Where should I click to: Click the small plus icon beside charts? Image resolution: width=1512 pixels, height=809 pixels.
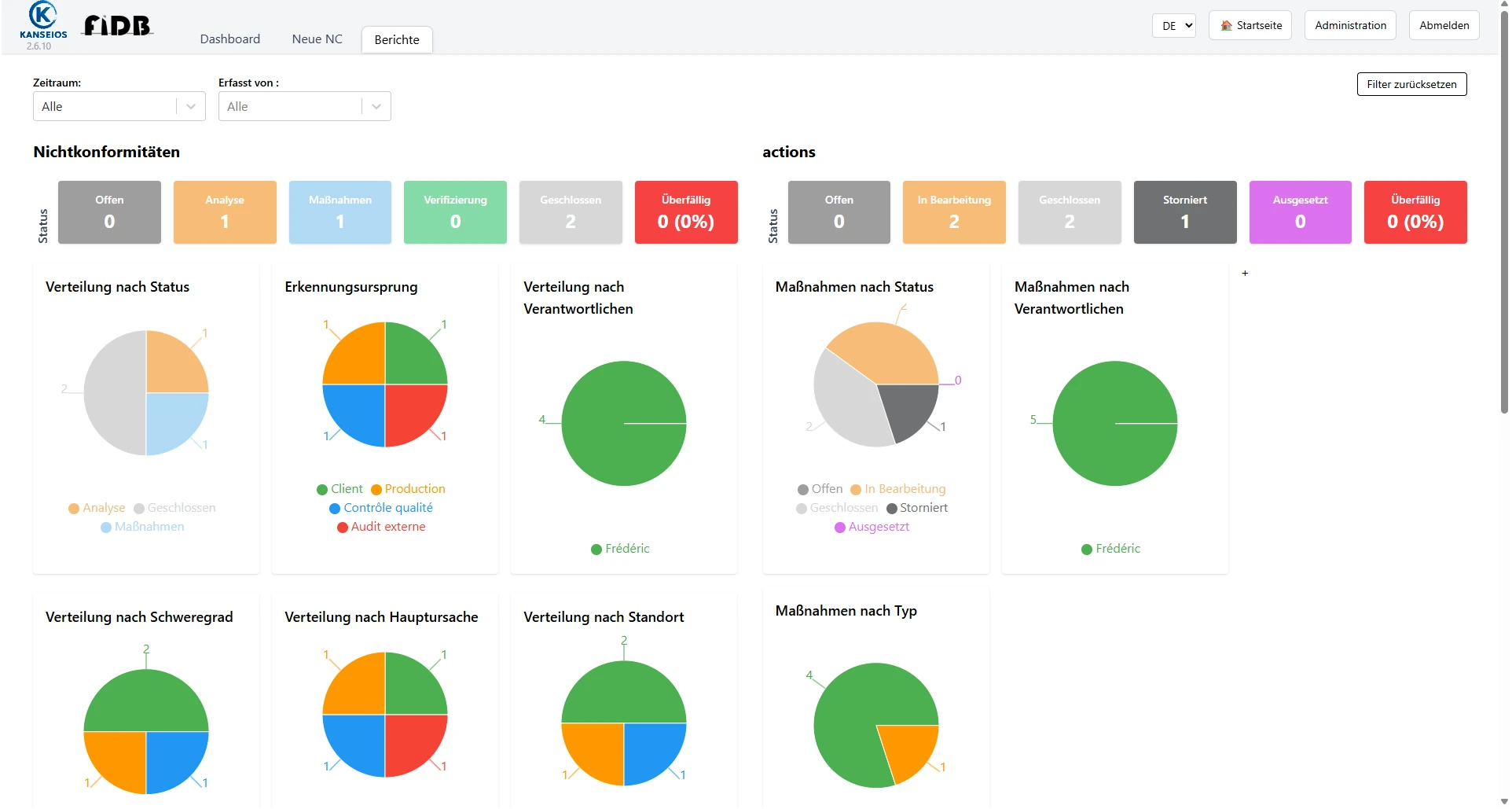1245,274
